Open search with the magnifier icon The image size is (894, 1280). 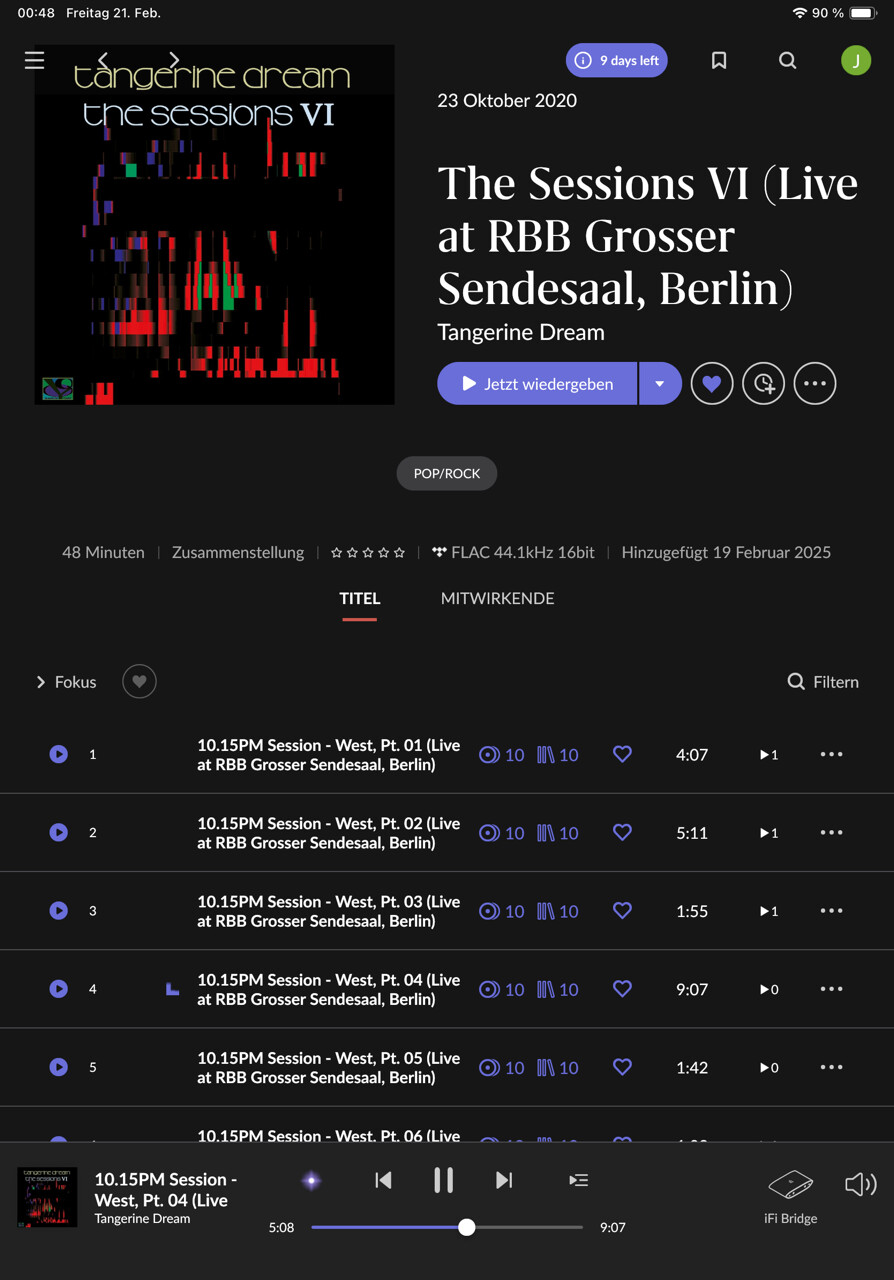[788, 61]
